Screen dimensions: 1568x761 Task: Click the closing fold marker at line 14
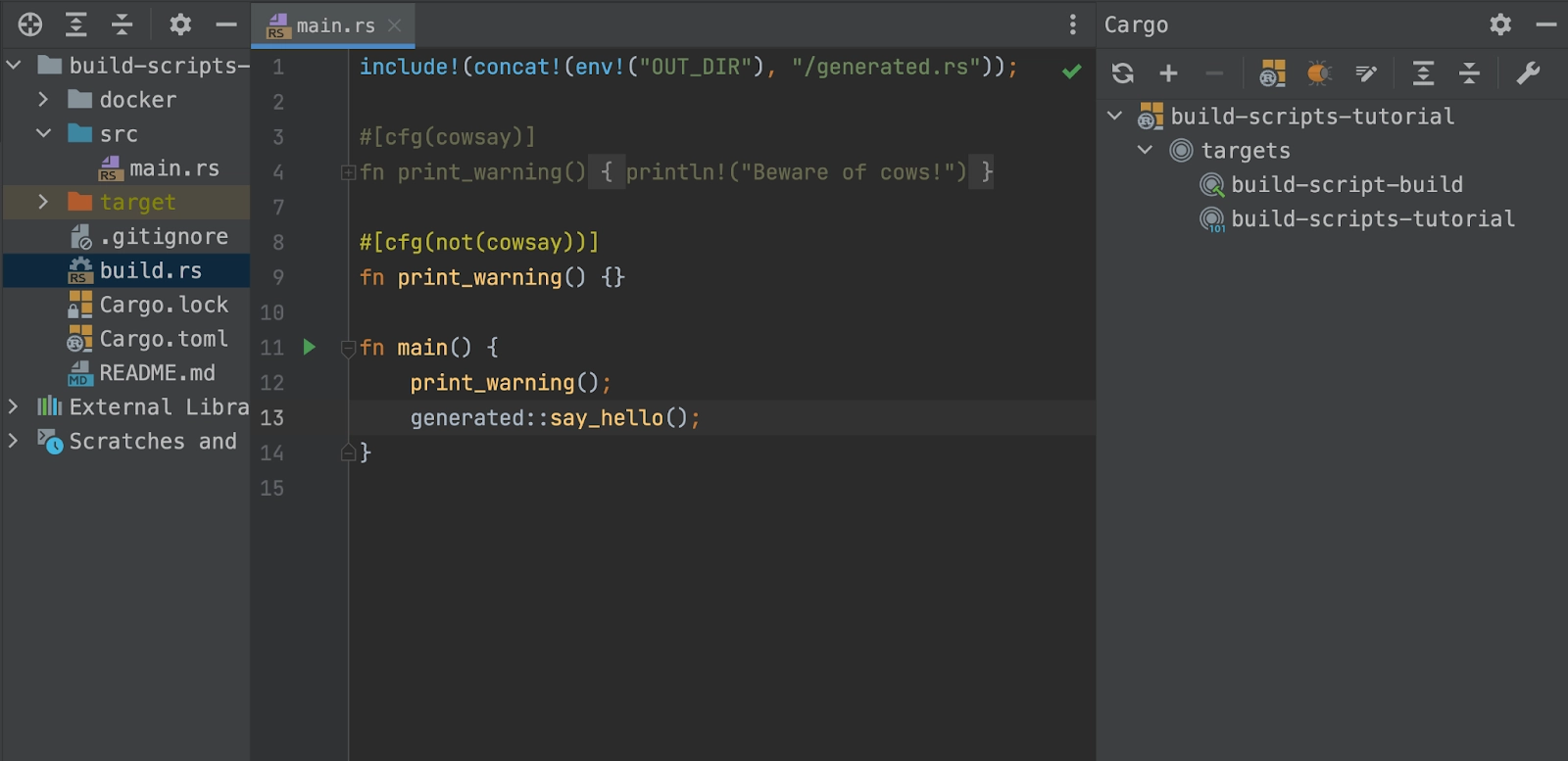(348, 452)
